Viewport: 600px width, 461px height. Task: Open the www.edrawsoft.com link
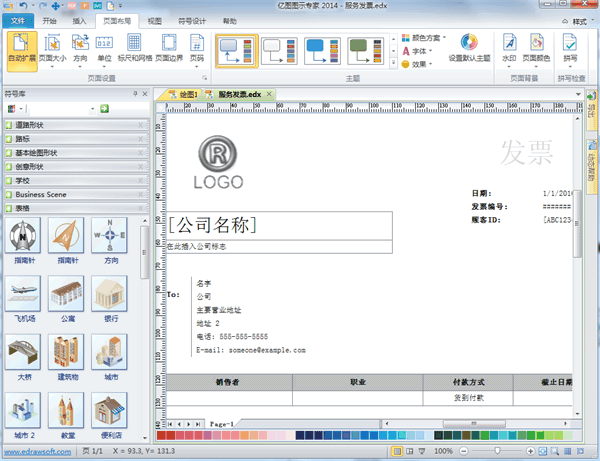click(x=38, y=451)
